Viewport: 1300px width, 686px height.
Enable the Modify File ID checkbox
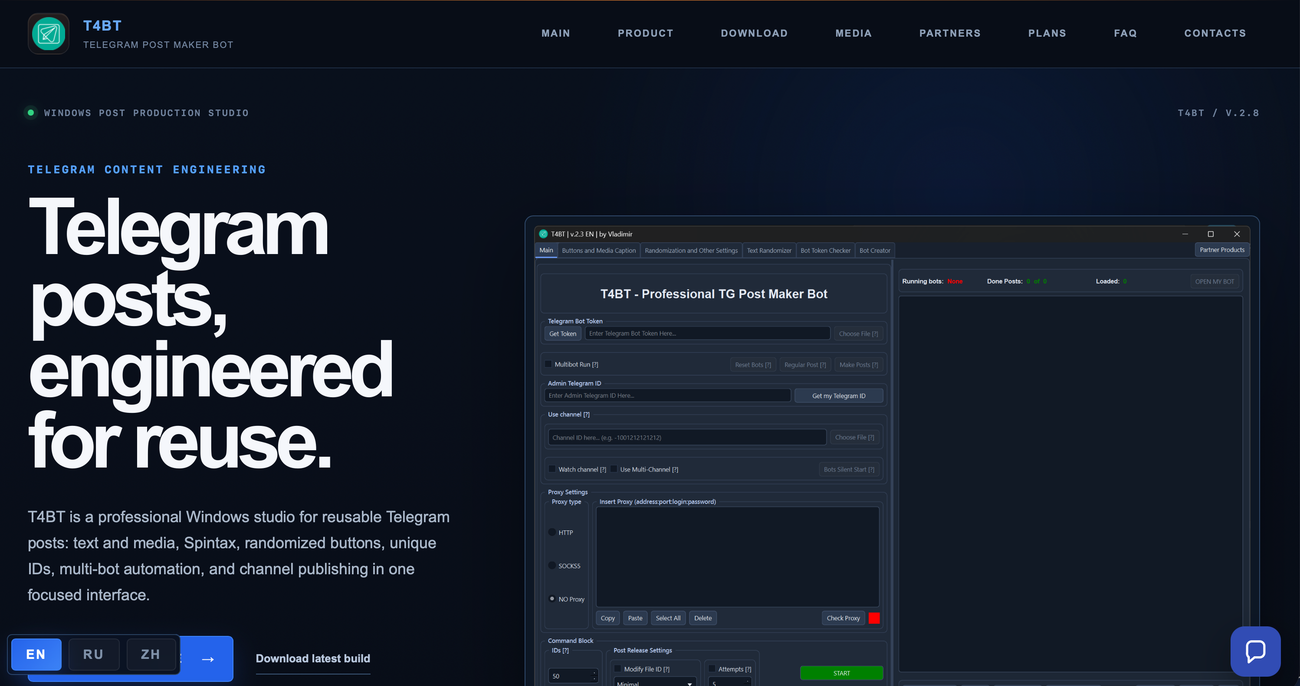click(618, 669)
